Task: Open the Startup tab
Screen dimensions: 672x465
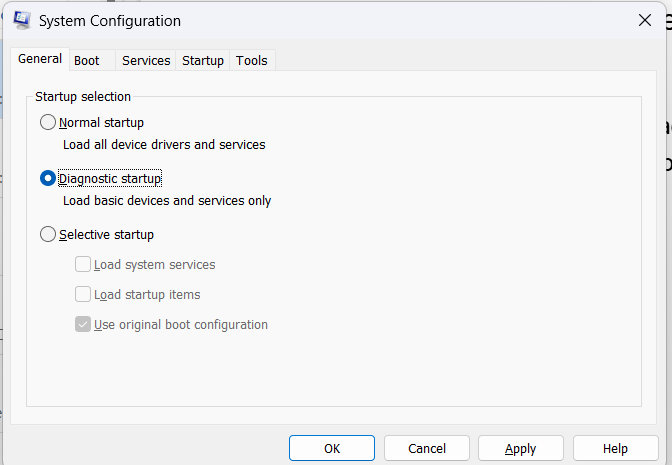Action: point(203,61)
